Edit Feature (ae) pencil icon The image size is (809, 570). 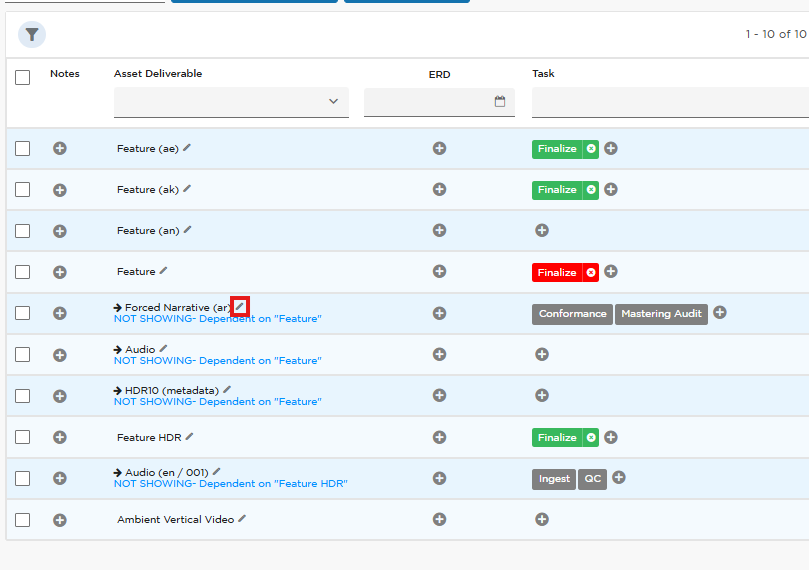(187, 148)
